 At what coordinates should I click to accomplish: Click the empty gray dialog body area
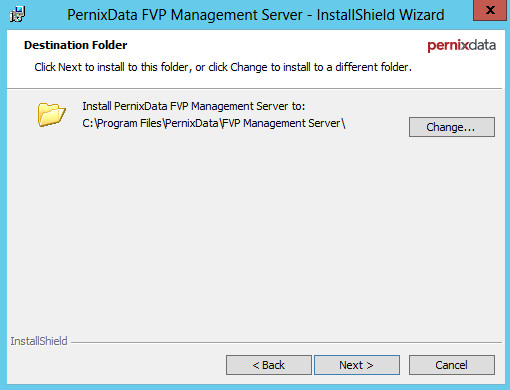click(x=255, y=233)
